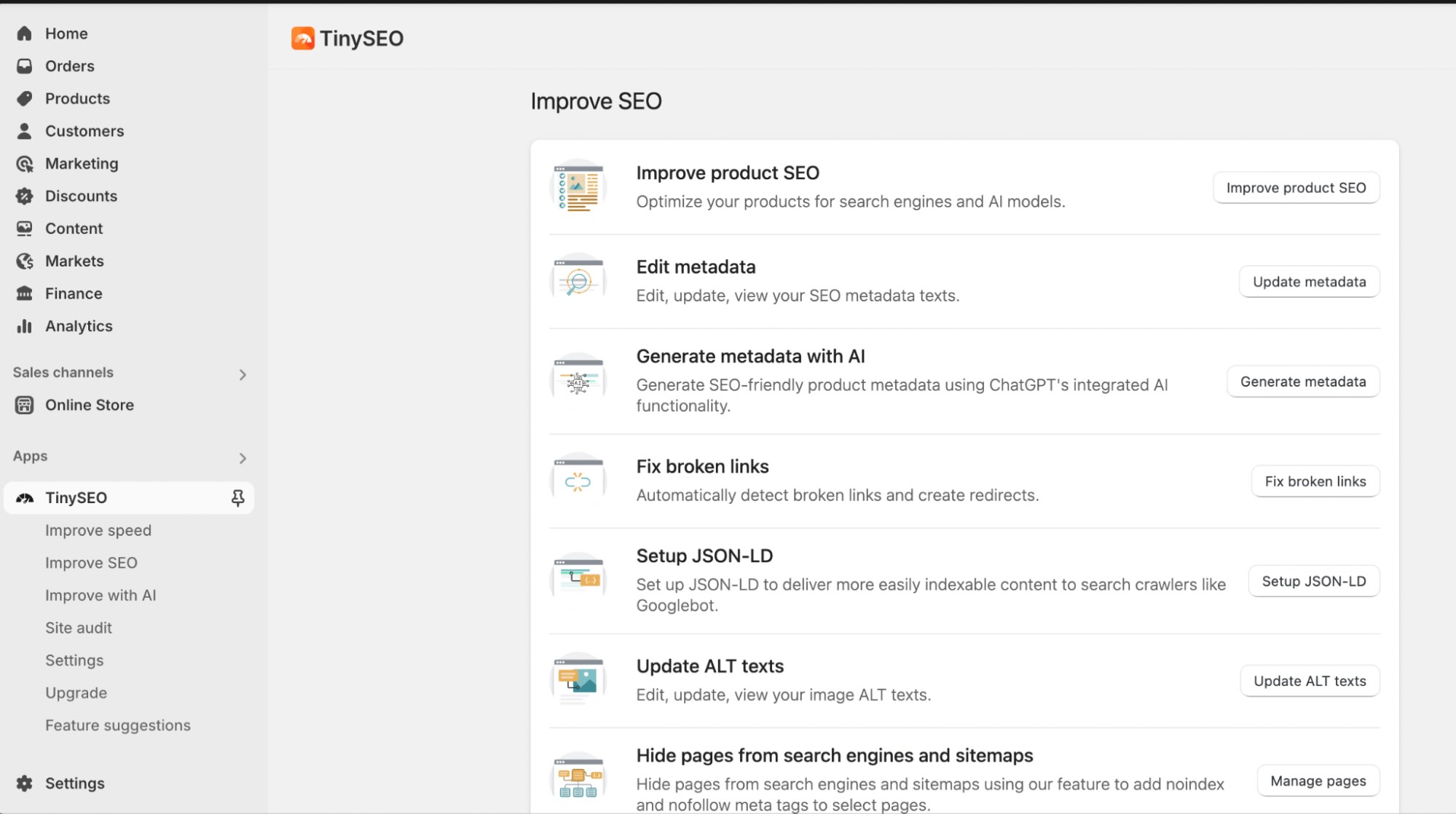Click the Edit metadata magnifier illustration

pos(578,281)
